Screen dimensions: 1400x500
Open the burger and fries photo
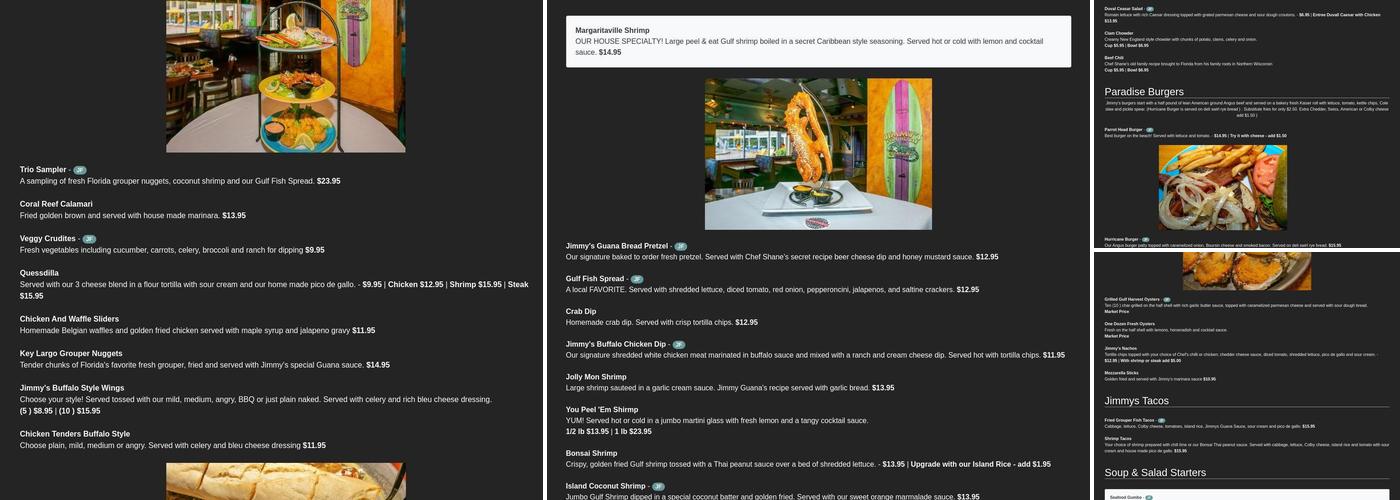tap(1222, 188)
